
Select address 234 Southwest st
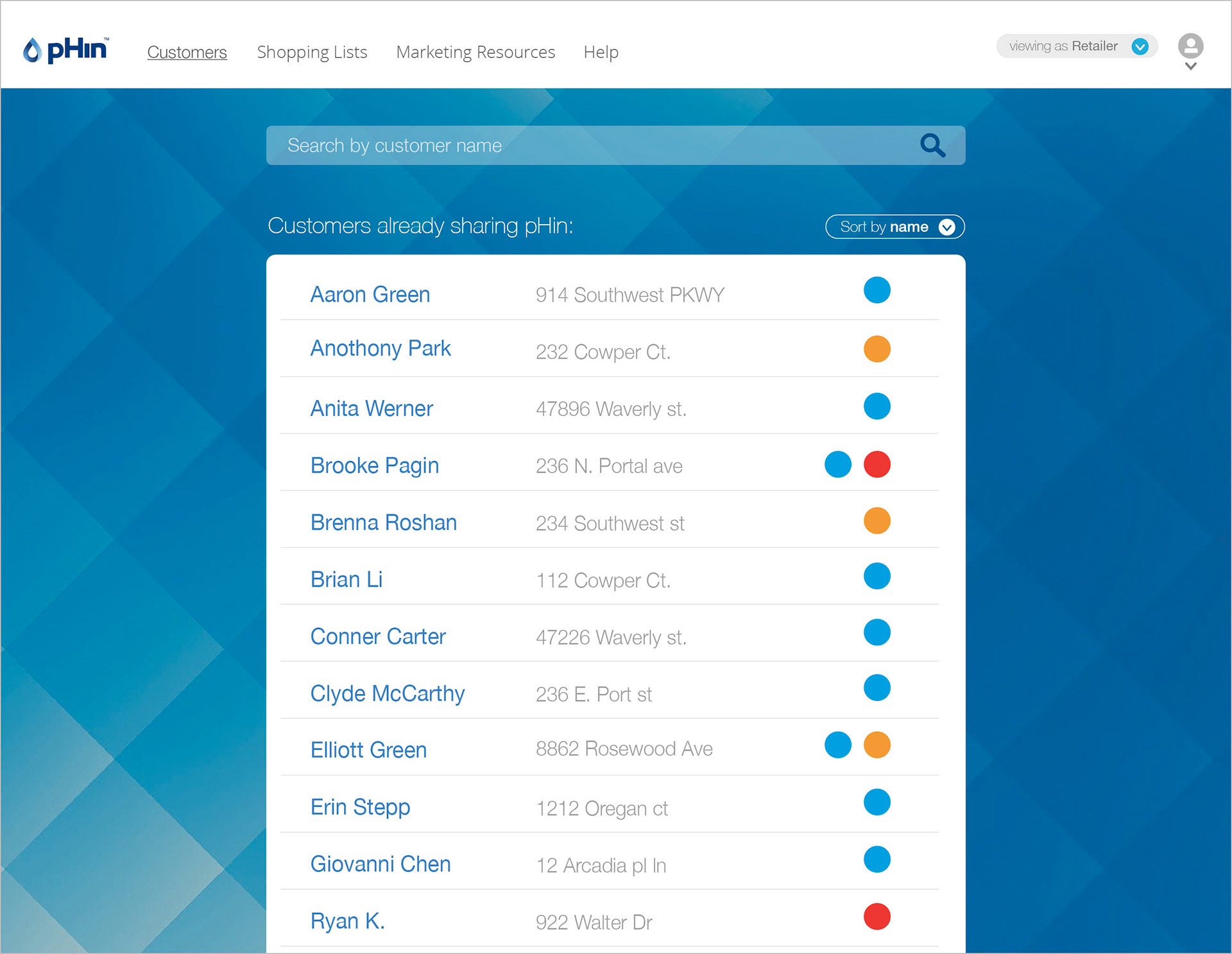(610, 524)
